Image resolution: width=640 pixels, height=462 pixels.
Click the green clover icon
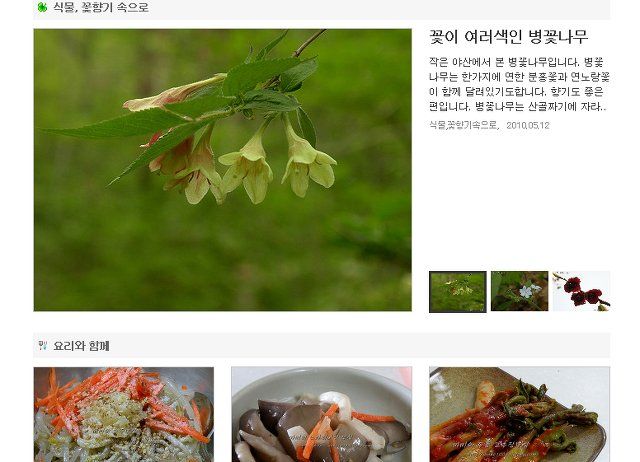point(42,7)
